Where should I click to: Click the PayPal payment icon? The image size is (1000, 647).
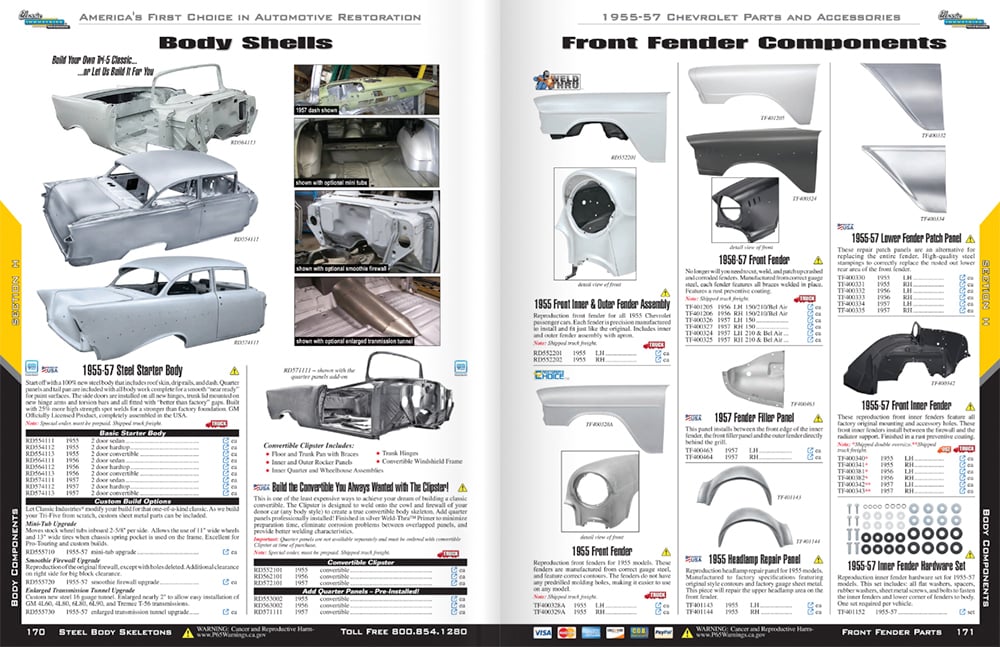click(x=664, y=632)
